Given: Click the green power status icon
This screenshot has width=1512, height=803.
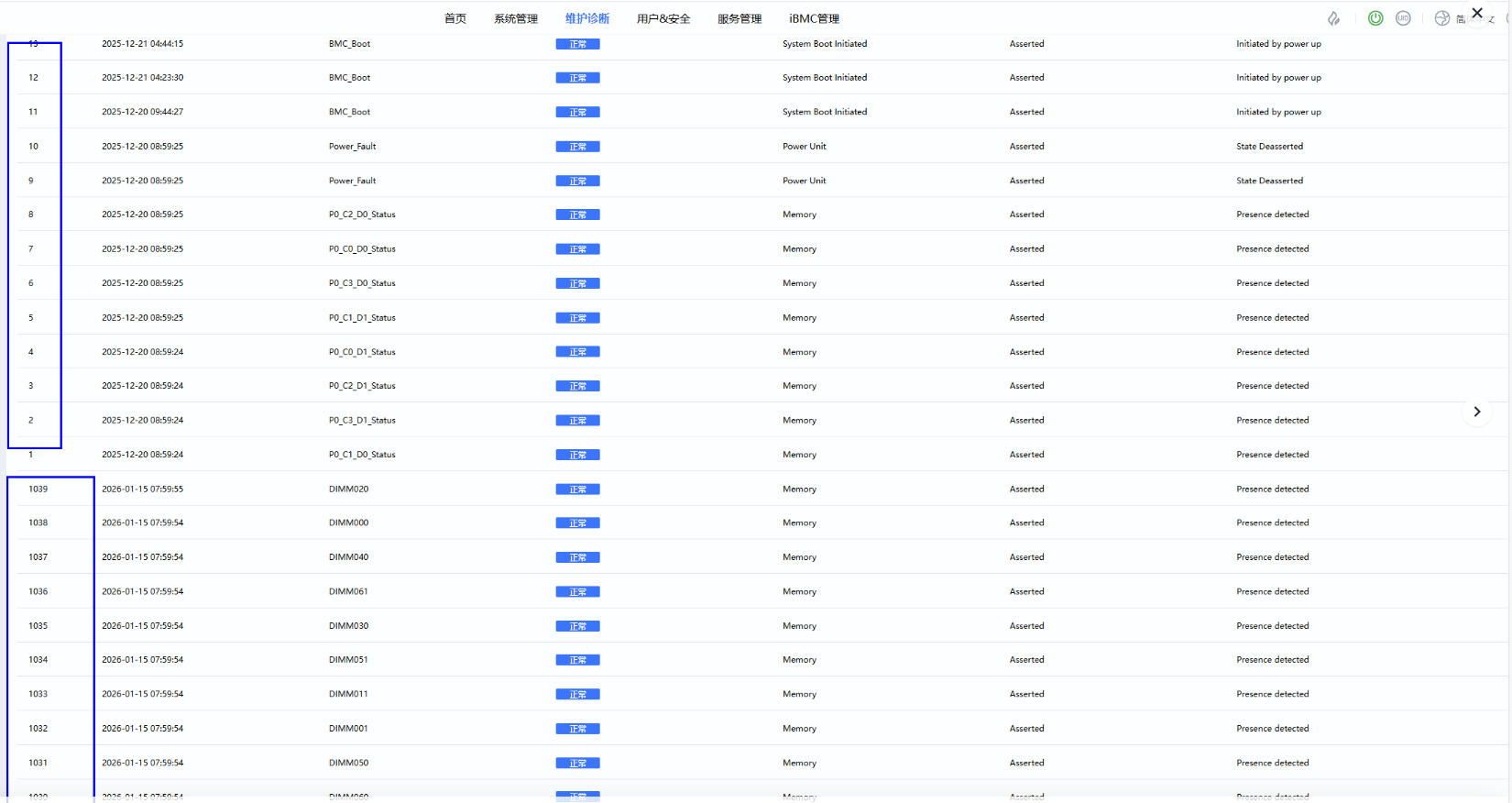Looking at the screenshot, I should pos(1375,18).
